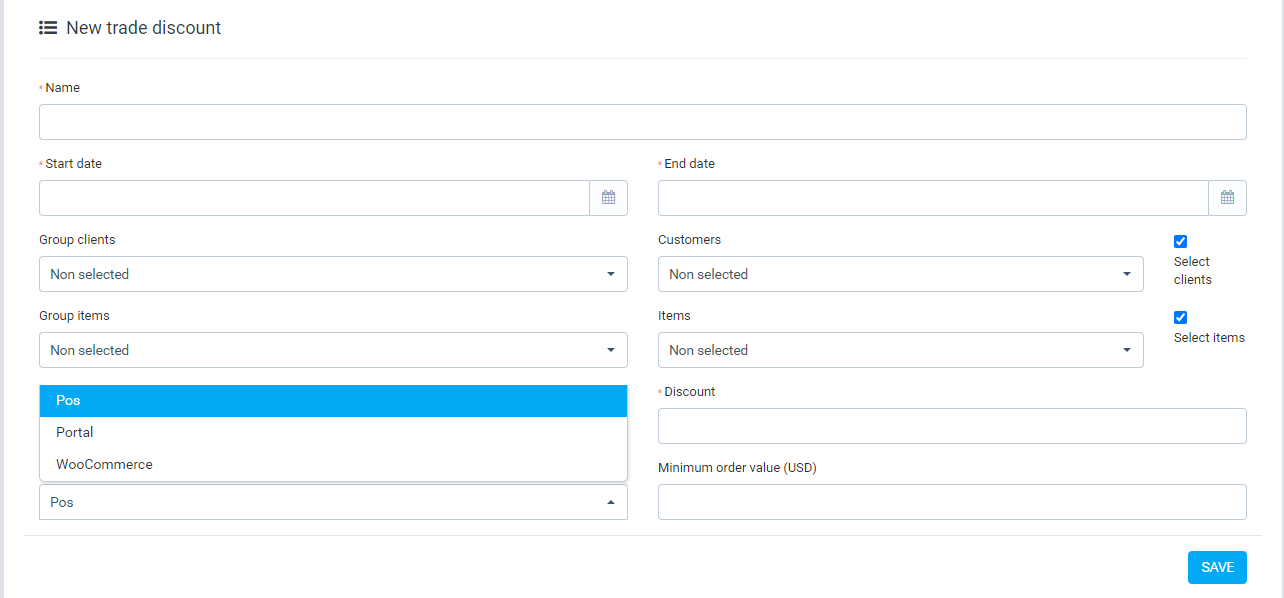Screen dimensions: 1284x598
Task: Click the SAVE button
Action: 1217,567
